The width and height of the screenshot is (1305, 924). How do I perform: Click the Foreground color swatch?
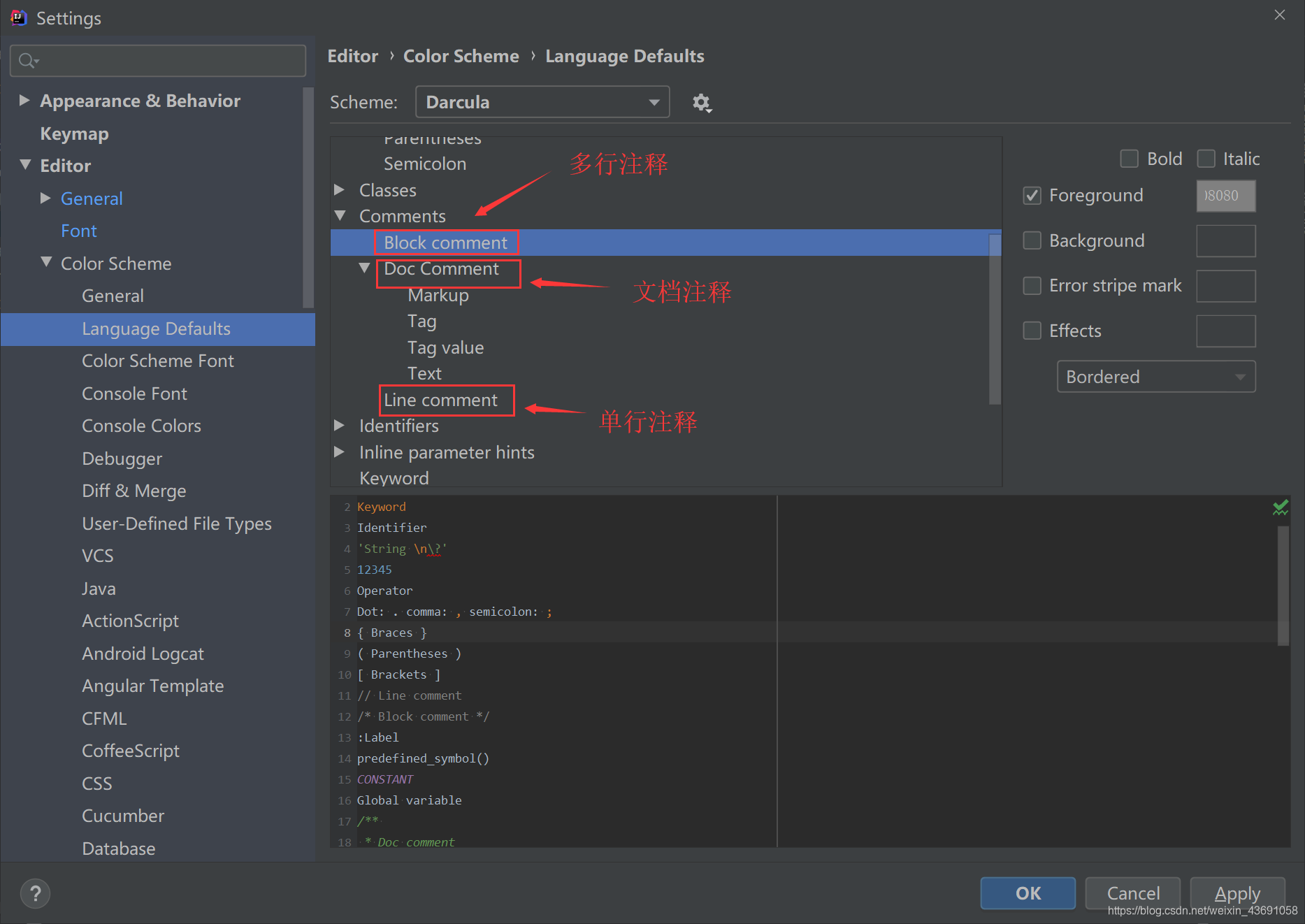pos(1226,196)
